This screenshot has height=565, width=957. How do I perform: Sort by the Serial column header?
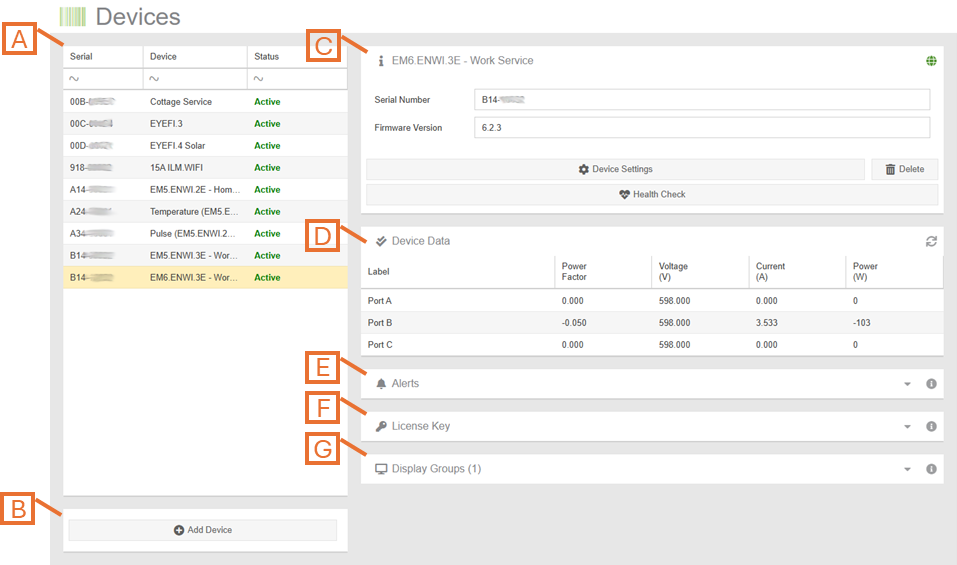point(81,57)
